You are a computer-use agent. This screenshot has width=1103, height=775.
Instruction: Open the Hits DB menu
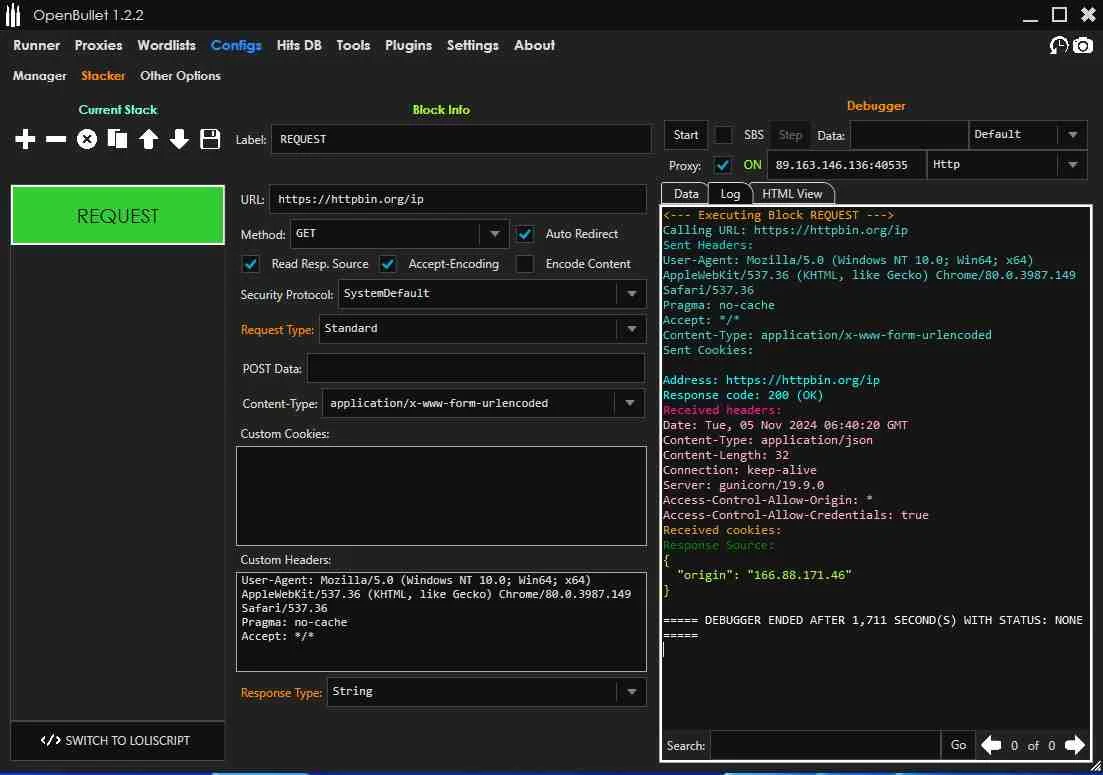point(299,45)
